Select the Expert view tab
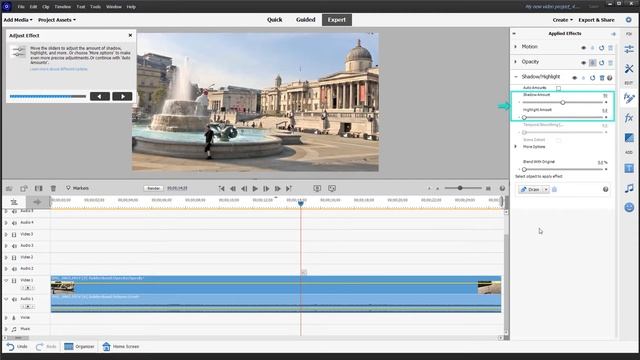640x360 pixels. 337,20
